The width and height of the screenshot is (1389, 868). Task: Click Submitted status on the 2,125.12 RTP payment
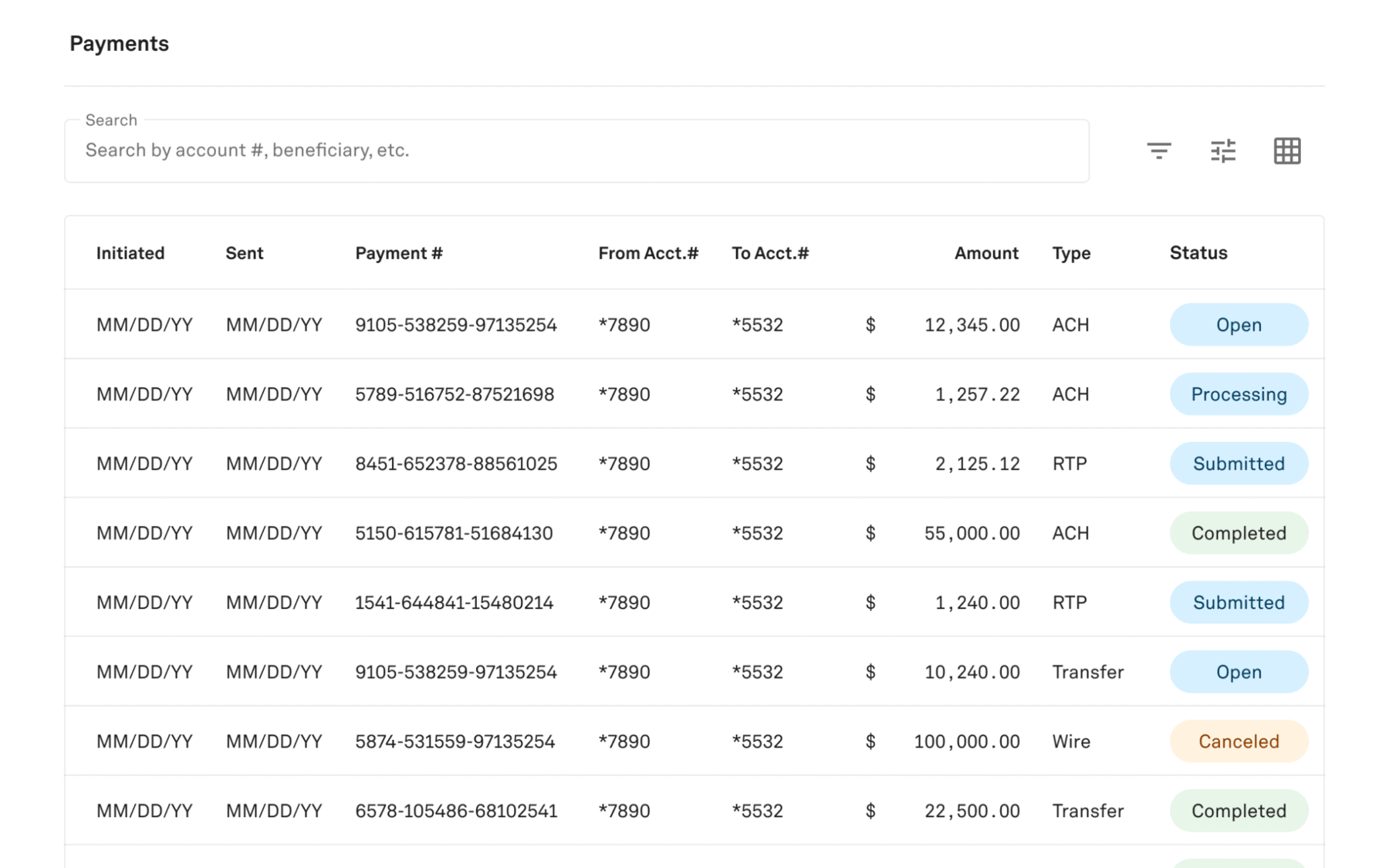pos(1239,464)
